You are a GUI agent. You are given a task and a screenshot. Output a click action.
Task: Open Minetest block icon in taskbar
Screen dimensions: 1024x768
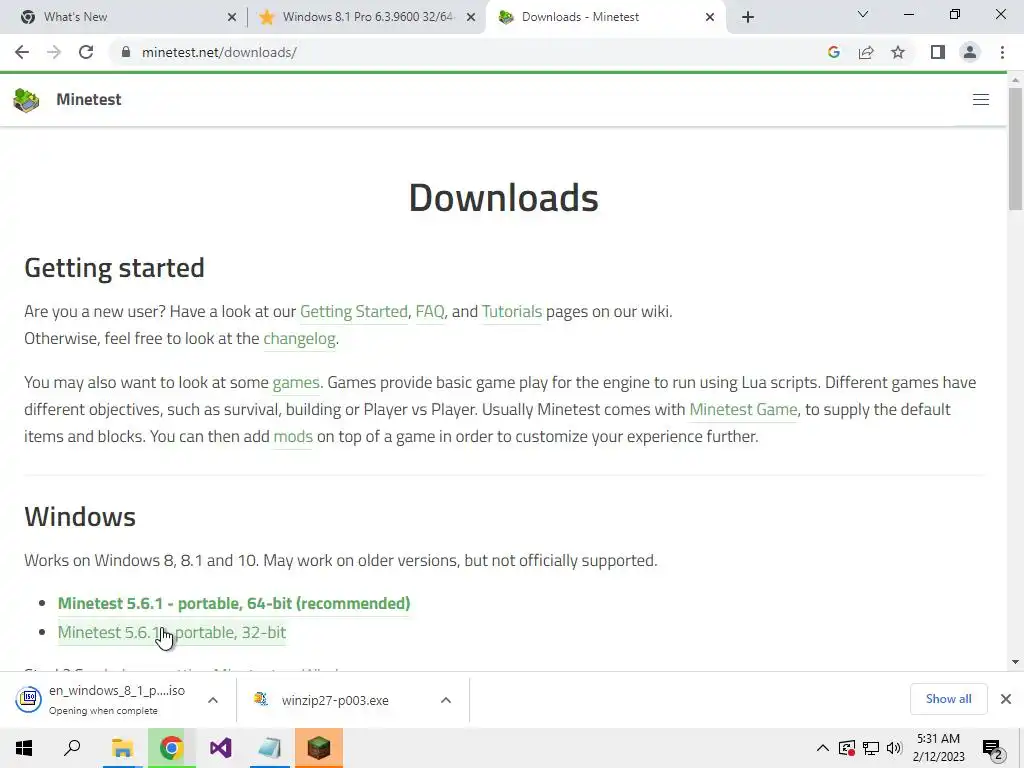(319, 748)
